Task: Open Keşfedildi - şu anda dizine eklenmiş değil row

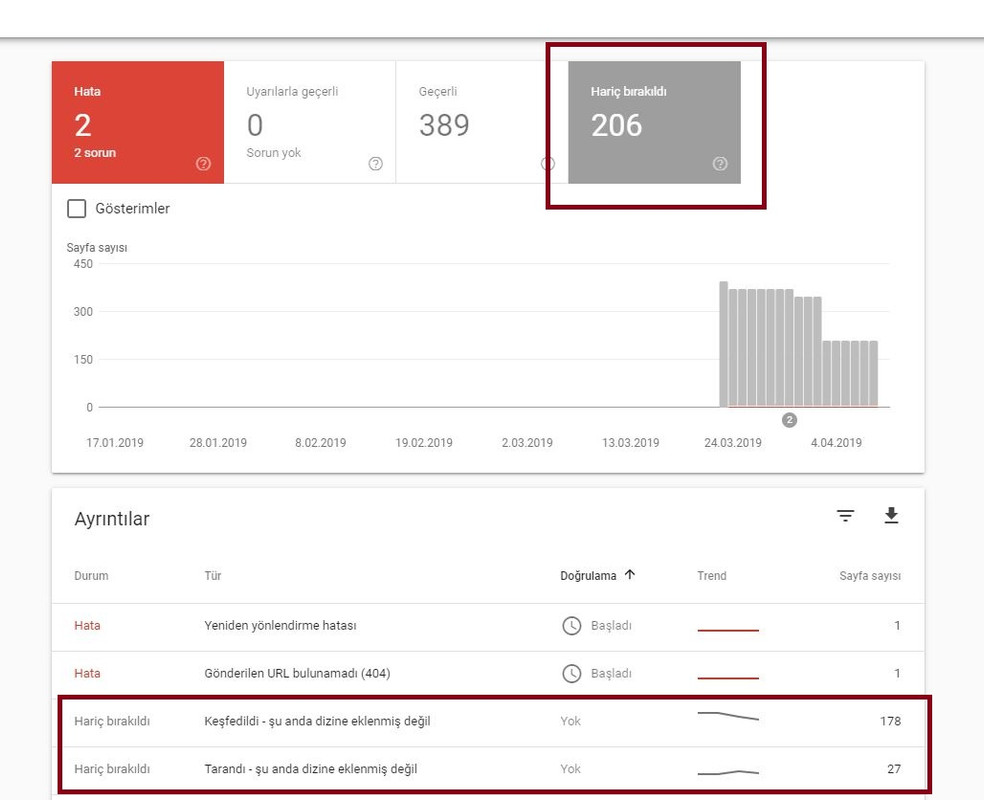Action: tap(488, 723)
